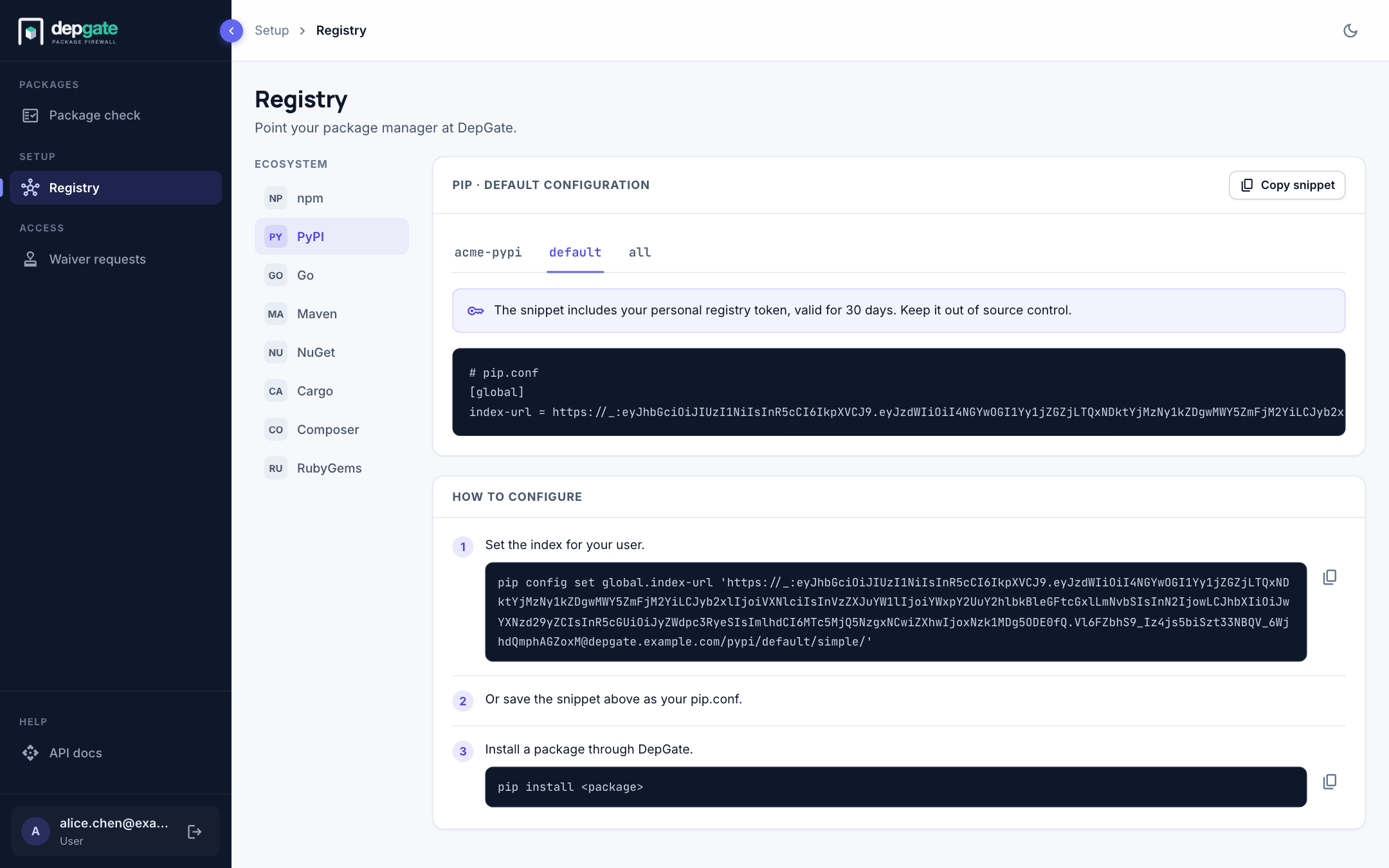Copy the pip install command
The image size is (1389, 868).
(1329, 782)
